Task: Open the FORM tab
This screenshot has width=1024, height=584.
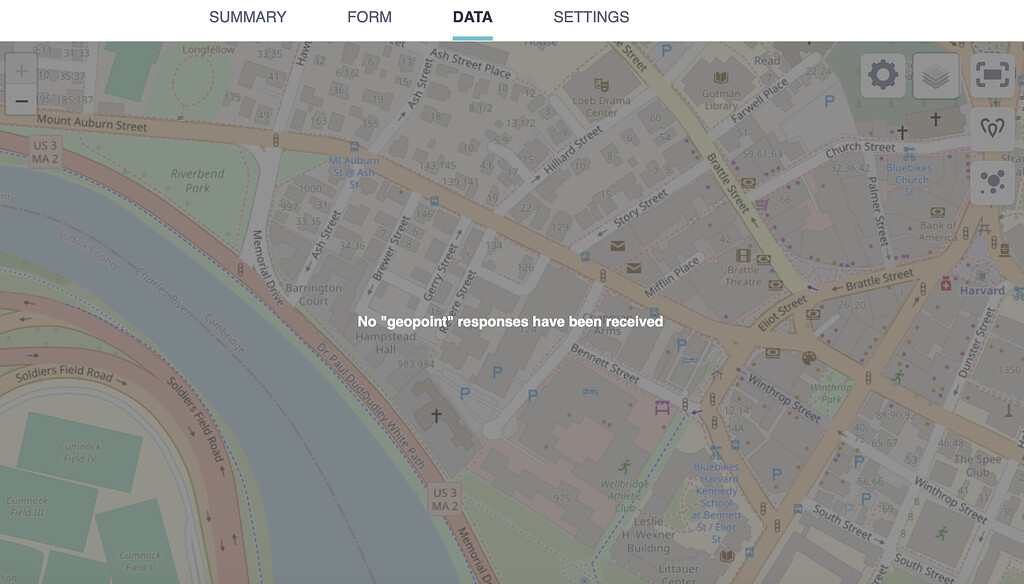Action: [x=370, y=17]
